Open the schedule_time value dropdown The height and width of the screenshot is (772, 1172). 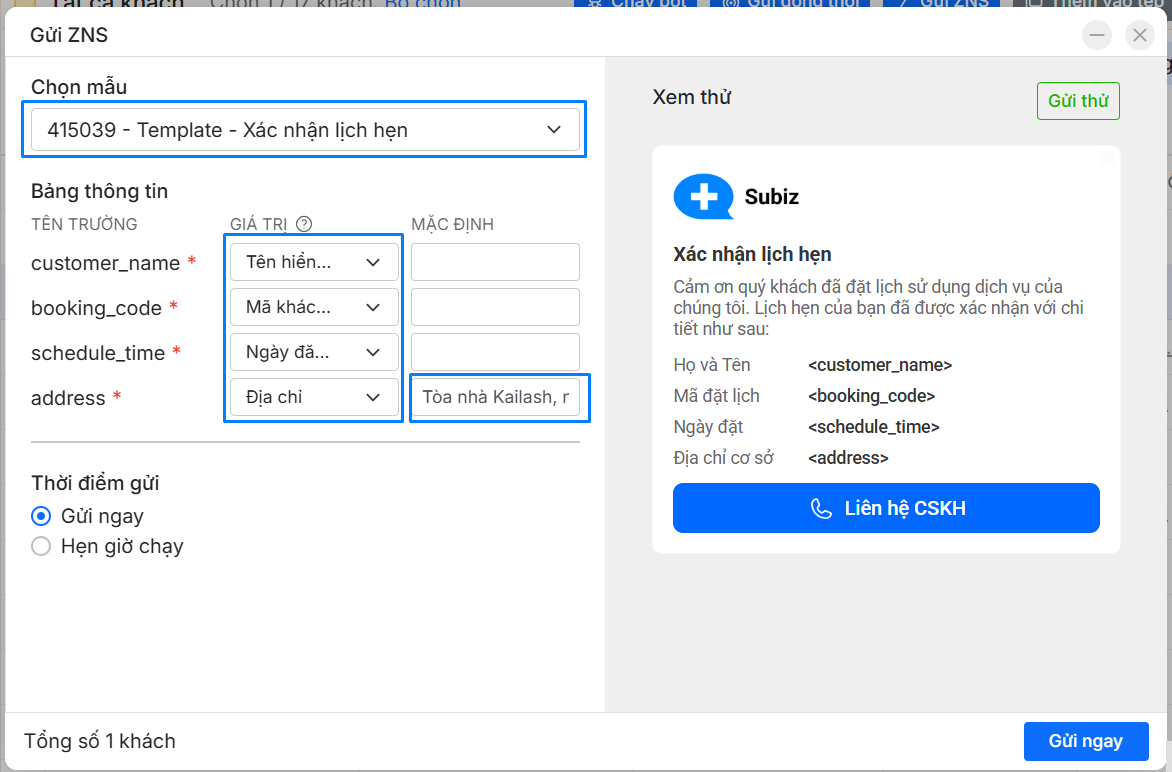(x=314, y=352)
